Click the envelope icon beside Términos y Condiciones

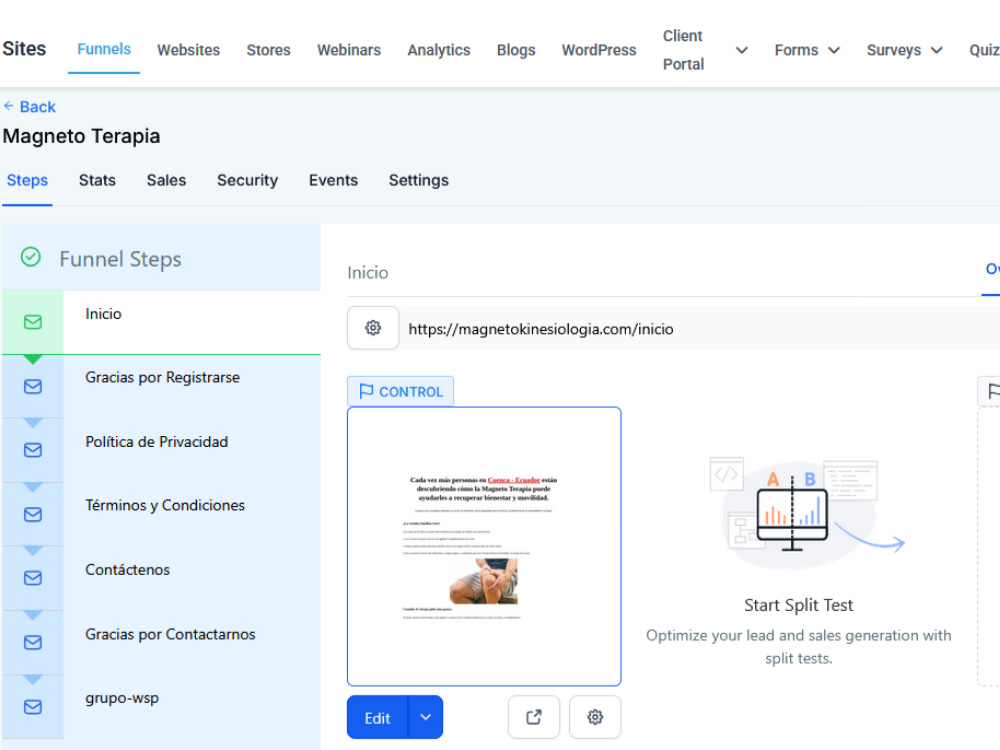tap(33, 515)
